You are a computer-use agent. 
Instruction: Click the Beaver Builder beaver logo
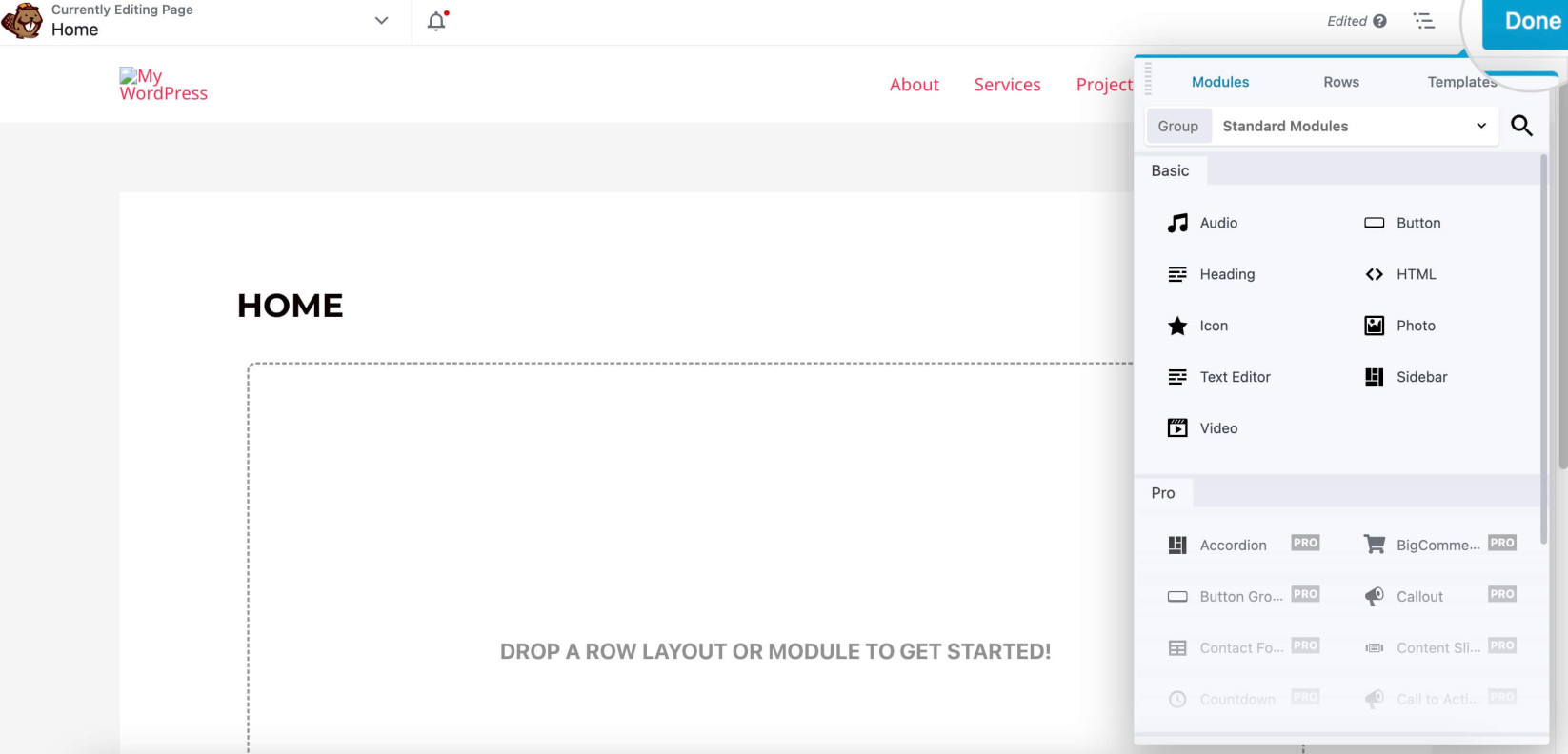pyautogui.click(x=23, y=21)
